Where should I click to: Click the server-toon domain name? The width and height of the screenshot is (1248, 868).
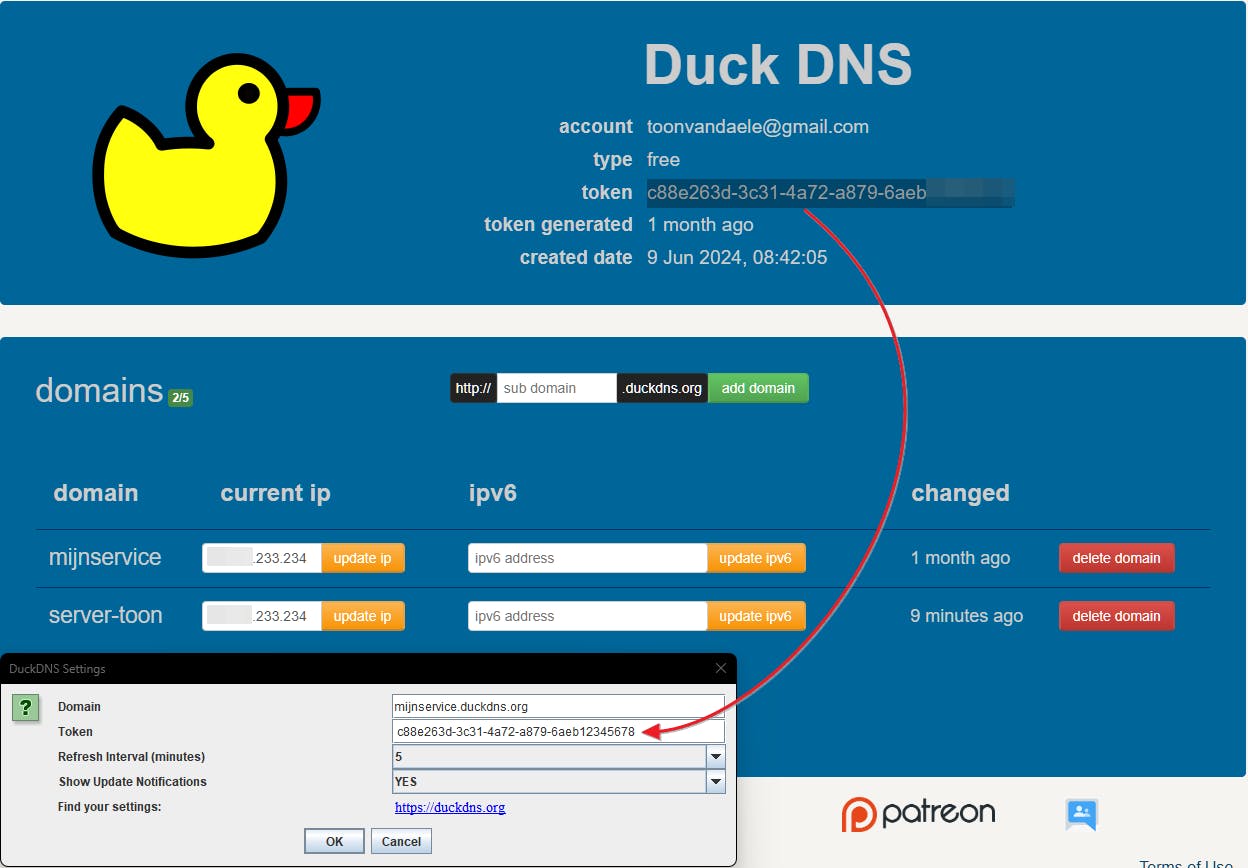(105, 615)
